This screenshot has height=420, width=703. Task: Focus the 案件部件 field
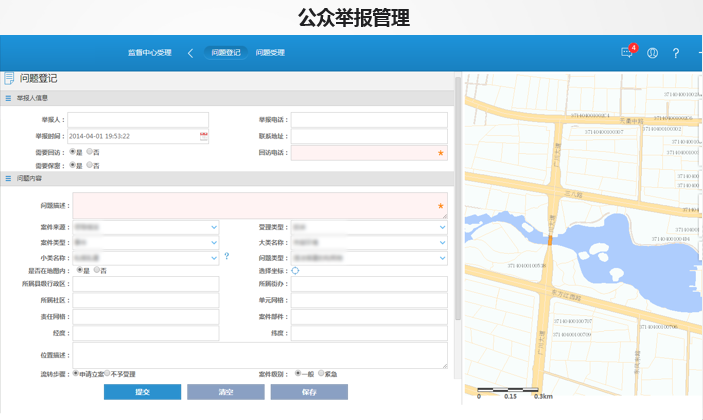369,316
